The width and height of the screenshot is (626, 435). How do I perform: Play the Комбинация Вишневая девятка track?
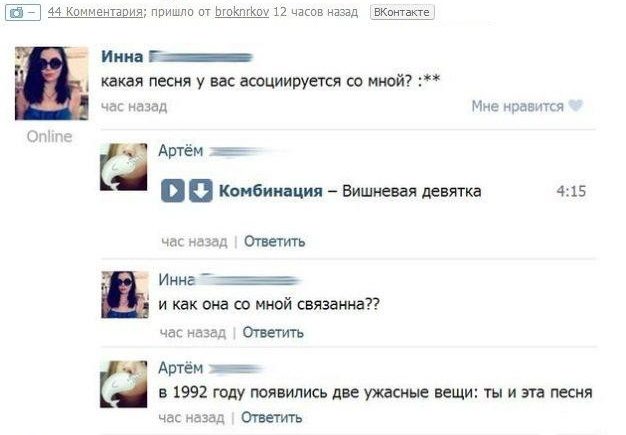[x=172, y=191]
